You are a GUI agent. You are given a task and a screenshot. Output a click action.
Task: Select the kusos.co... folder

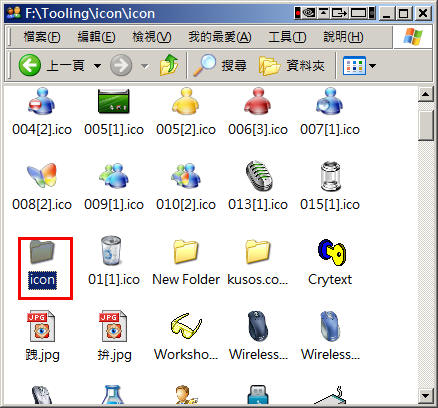tap(258, 251)
